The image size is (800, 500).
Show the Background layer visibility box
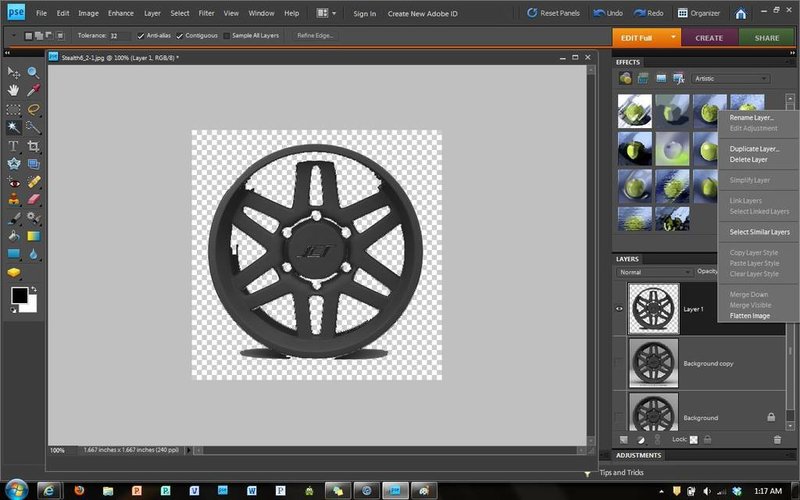619,417
